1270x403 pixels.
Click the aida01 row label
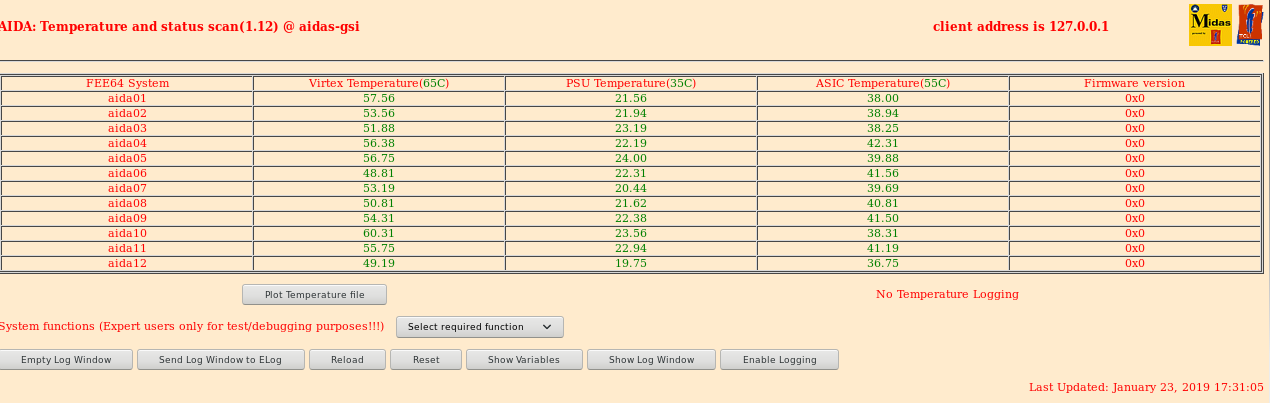coord(127,98)
